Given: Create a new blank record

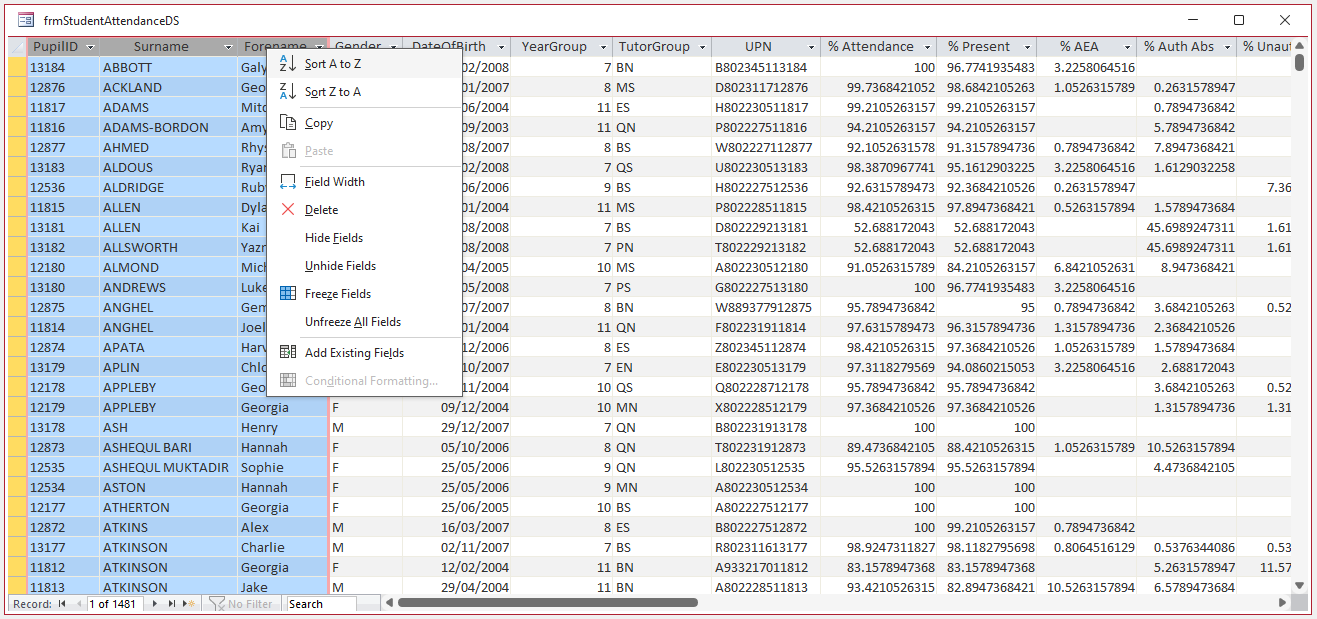Looking at the screenshot, I should coord(189,604).
